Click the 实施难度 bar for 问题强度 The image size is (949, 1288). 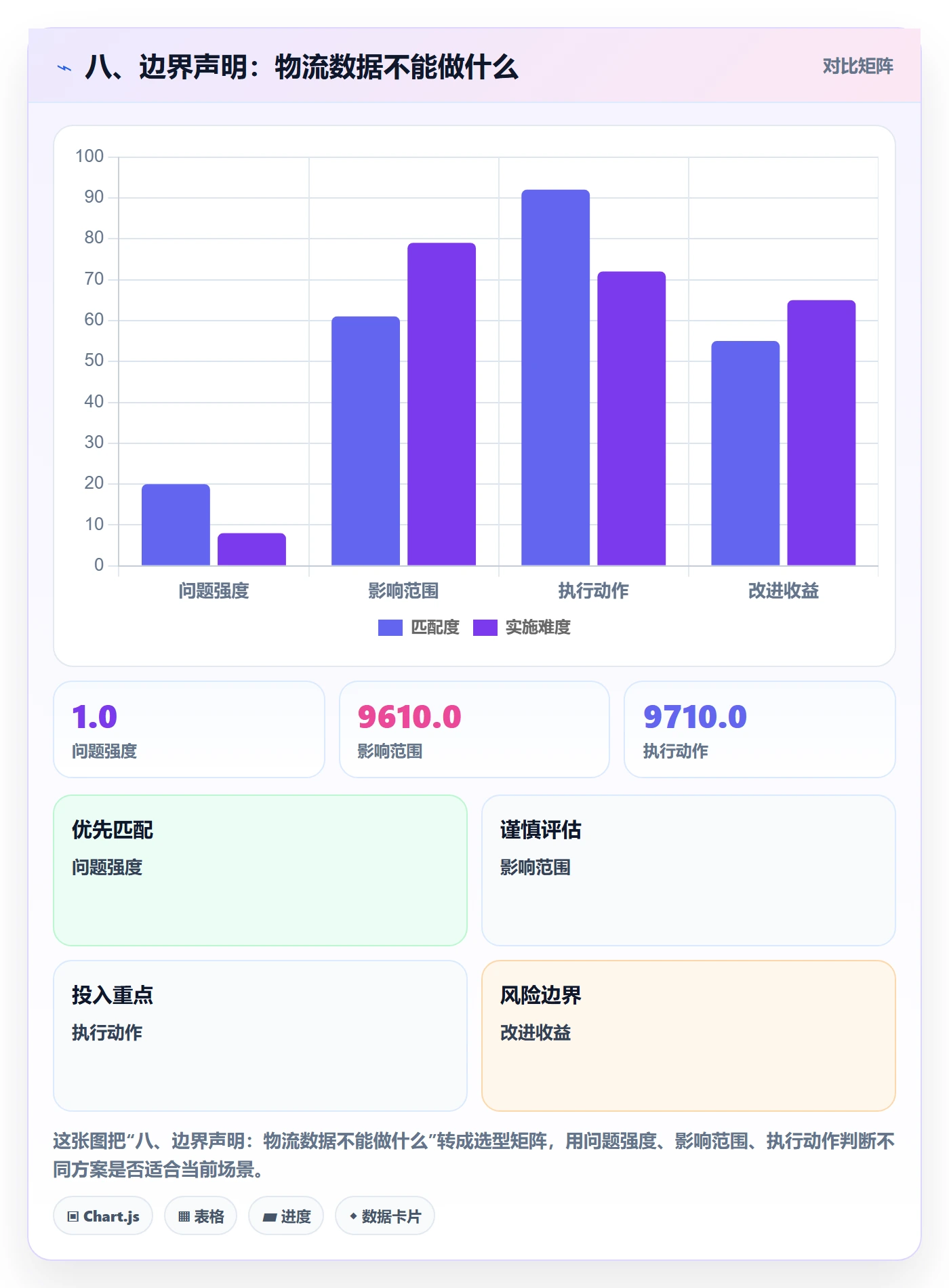(x=251, y=549)
